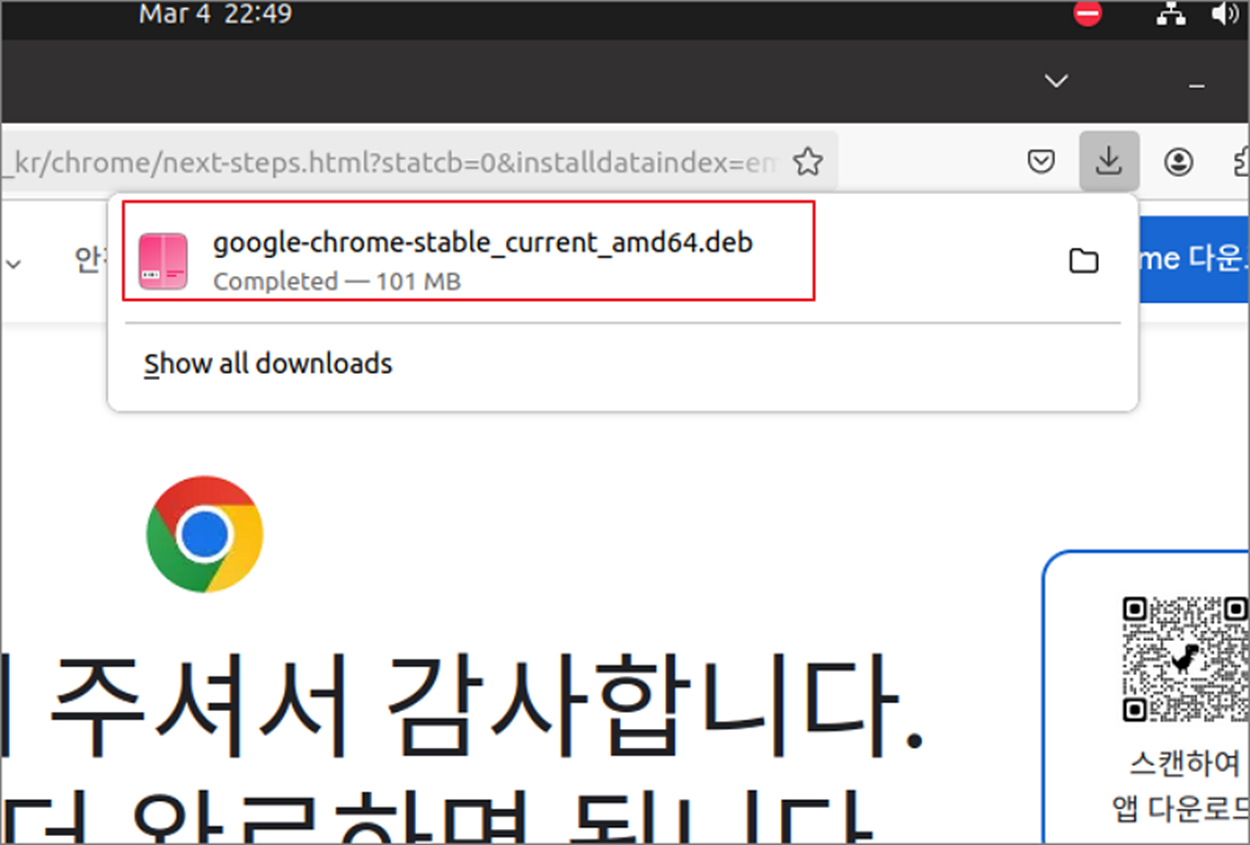Open the Pocket save icon

(1042, 162)
